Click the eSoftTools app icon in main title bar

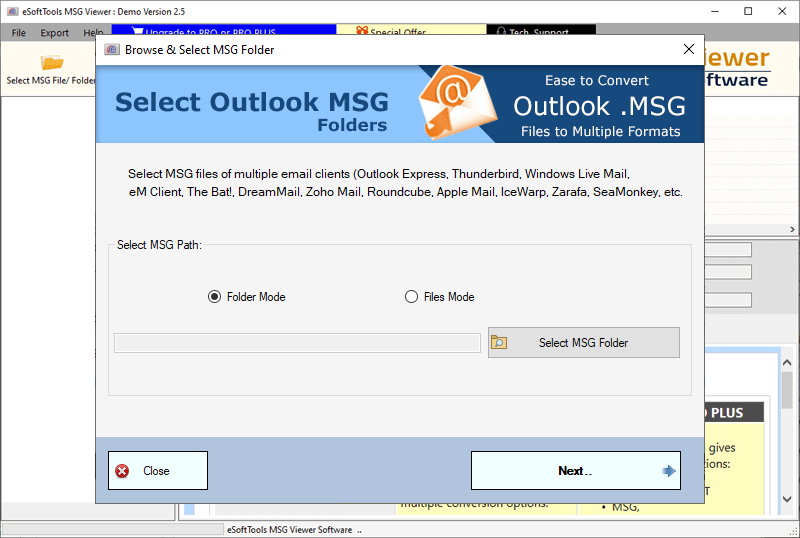tap(13, 11)
